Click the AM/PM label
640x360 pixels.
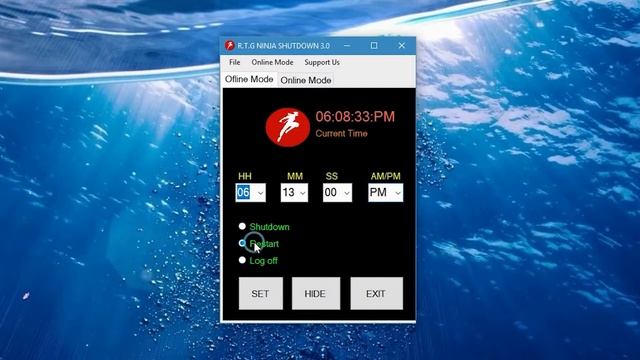pos(385,176)
